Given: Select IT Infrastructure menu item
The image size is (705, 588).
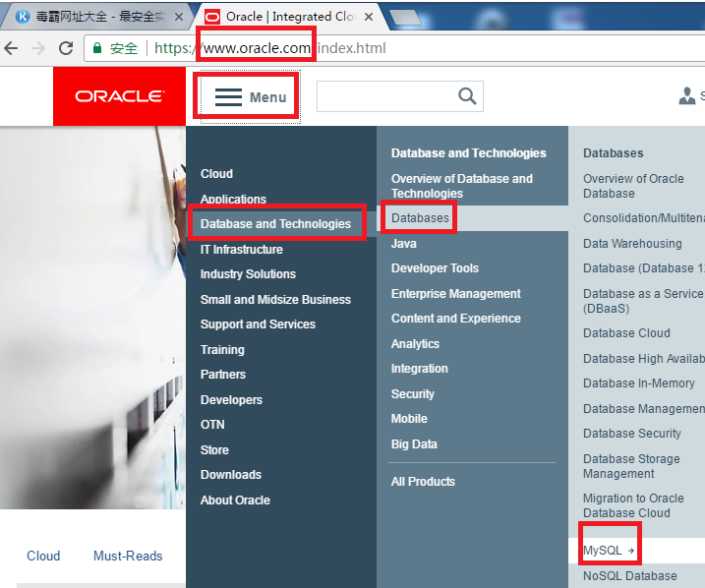Looking at the screenshot, I should [x=241, y=249].
